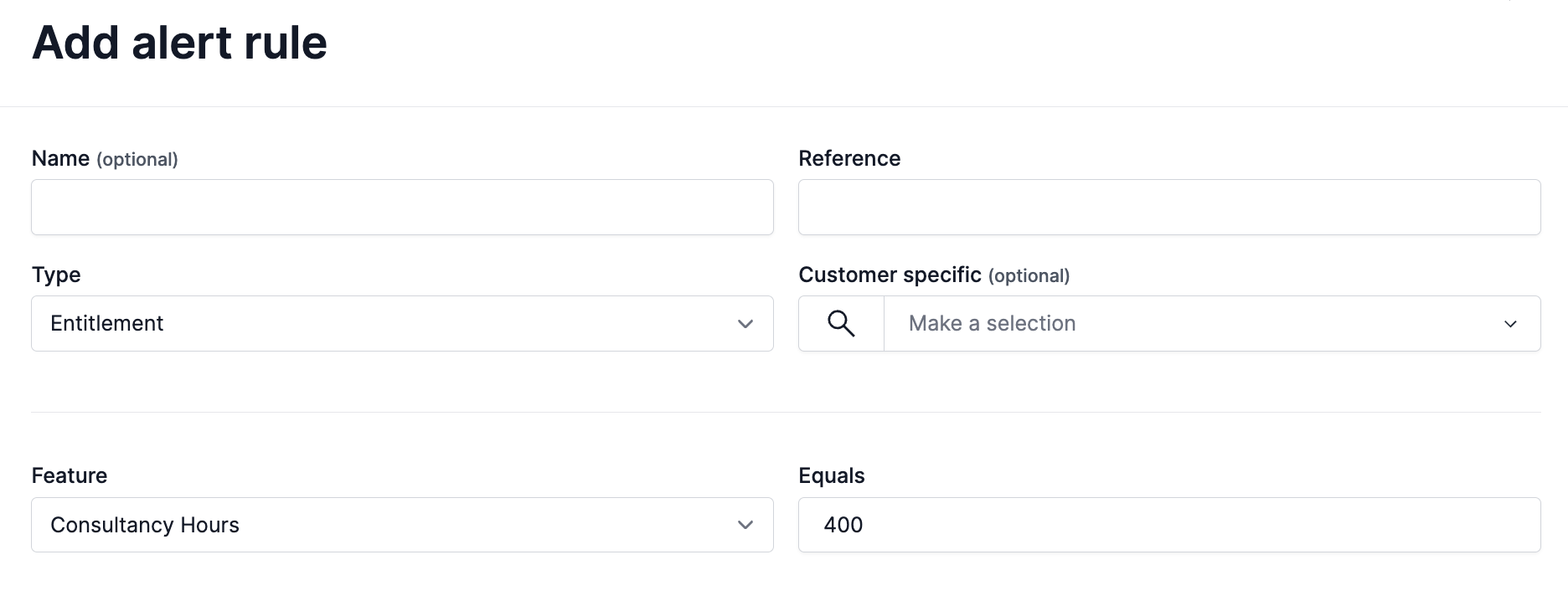Expand the Feature dropdown showing Consultancy Hours

(x=402, y=525)
